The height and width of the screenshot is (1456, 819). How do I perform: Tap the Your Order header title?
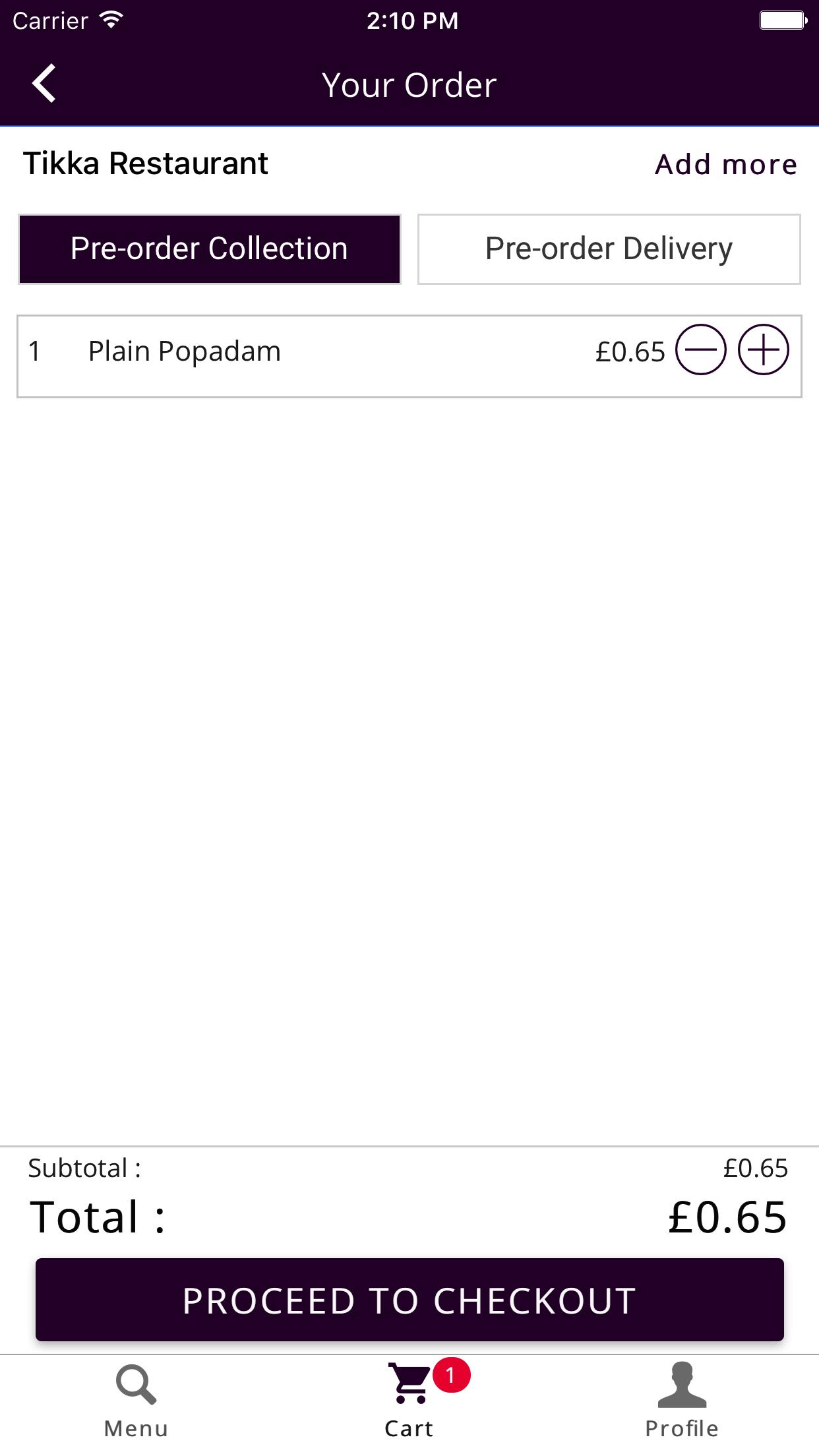(409, 85)
